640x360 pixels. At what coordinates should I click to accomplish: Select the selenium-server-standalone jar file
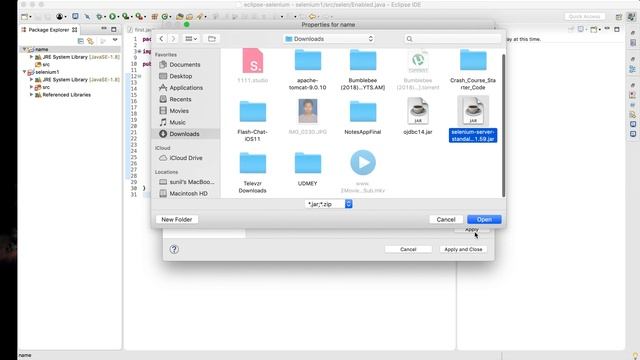click(473, 119)
